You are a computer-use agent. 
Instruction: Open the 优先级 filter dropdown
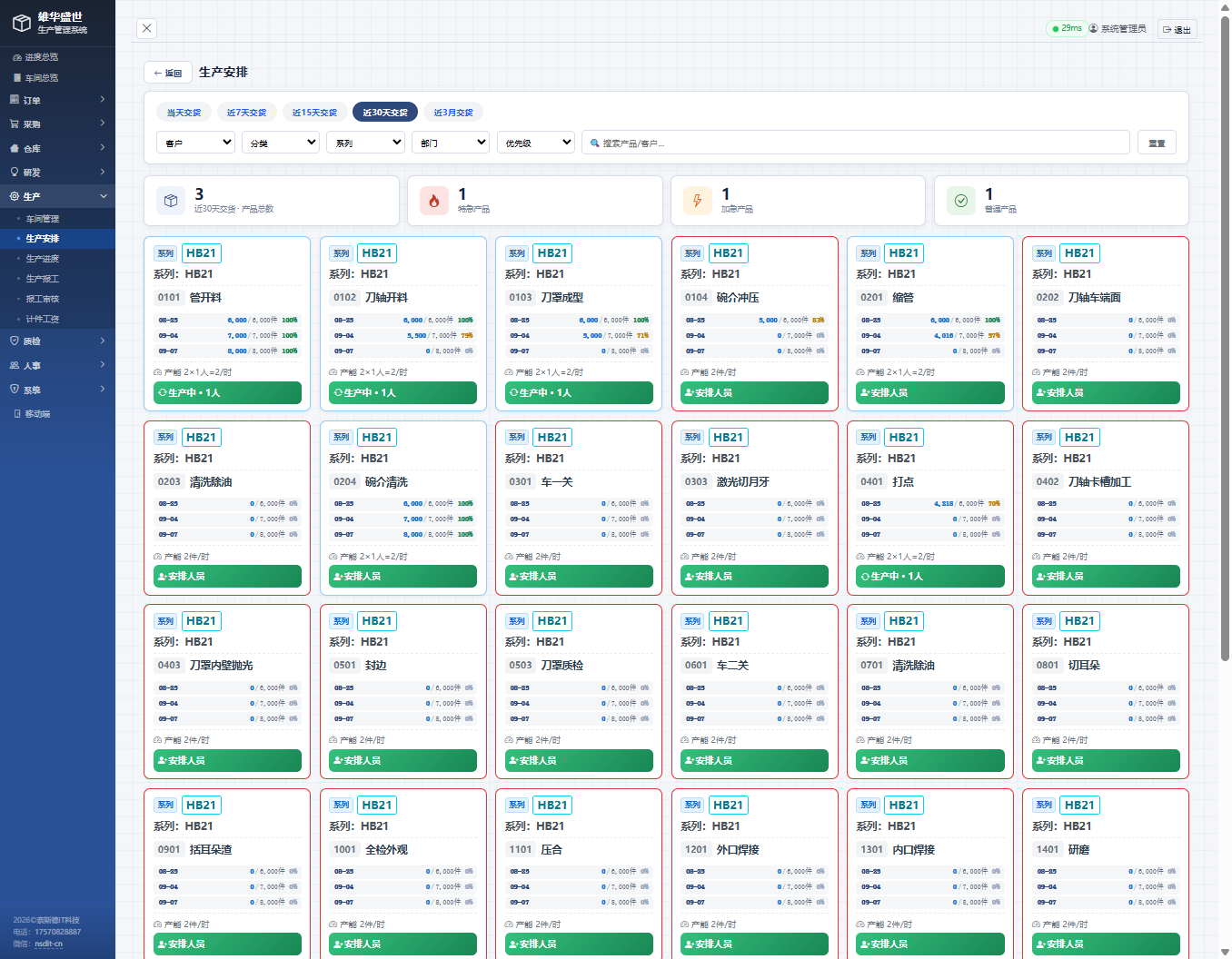tap(536, 143)
